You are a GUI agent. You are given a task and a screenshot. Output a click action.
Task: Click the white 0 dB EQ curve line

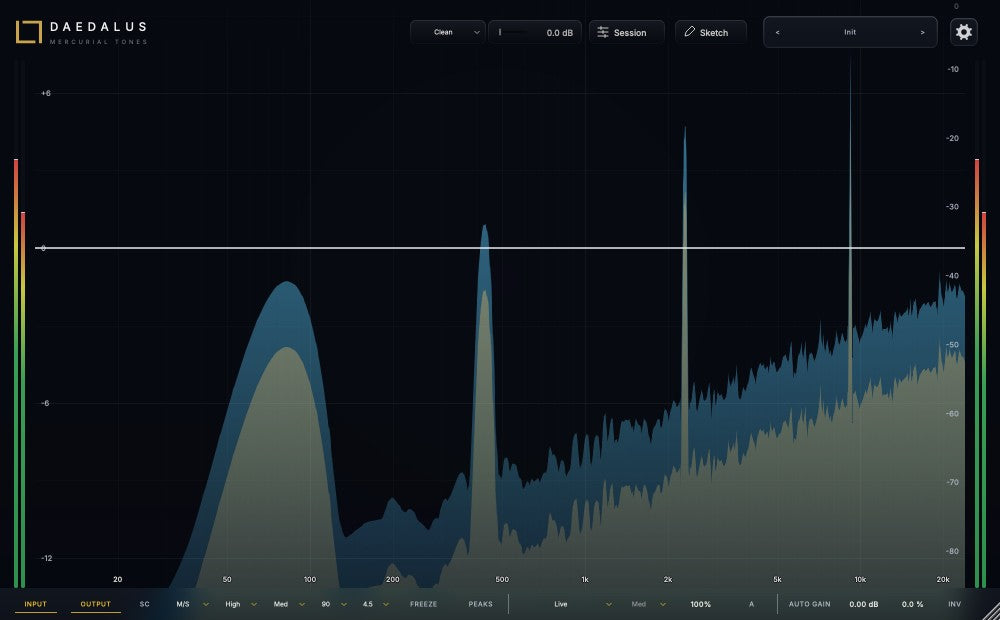(x=500, y=247)
